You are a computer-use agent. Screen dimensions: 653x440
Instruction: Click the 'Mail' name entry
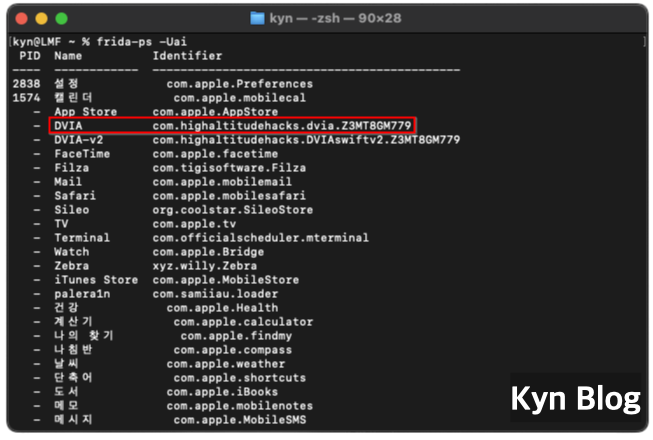(x=68, y=182)
